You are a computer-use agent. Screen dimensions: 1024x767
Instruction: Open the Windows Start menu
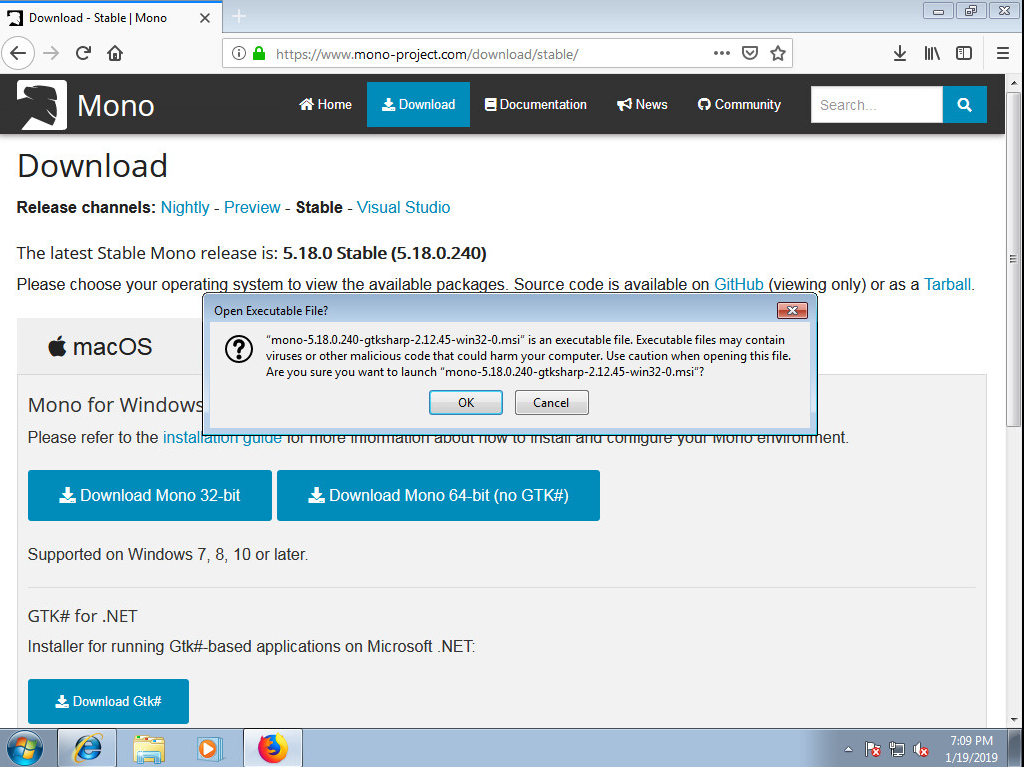tap(24, 749)
